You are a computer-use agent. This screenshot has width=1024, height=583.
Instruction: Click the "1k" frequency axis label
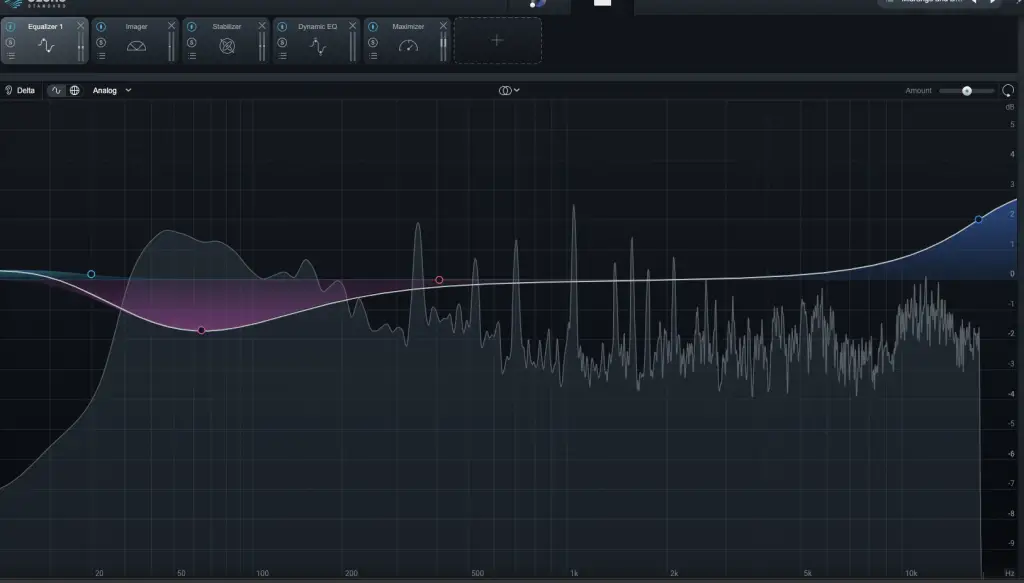pyautogui.click(x=574, y=573)
